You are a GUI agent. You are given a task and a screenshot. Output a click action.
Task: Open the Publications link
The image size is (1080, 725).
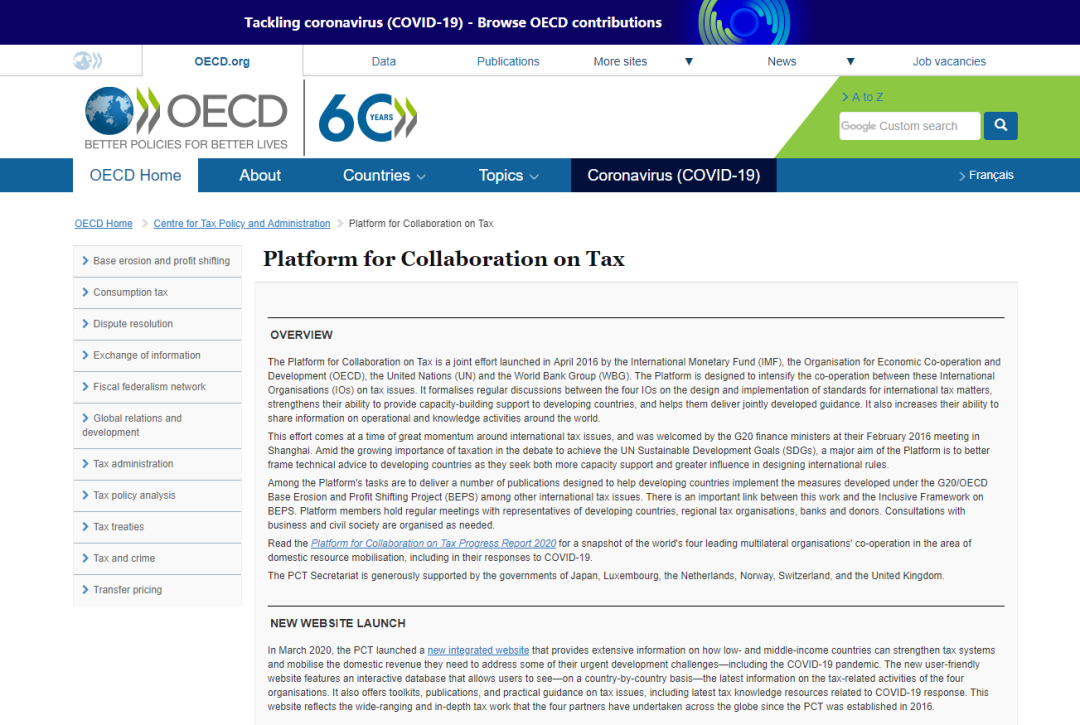(x=508, y=61)
